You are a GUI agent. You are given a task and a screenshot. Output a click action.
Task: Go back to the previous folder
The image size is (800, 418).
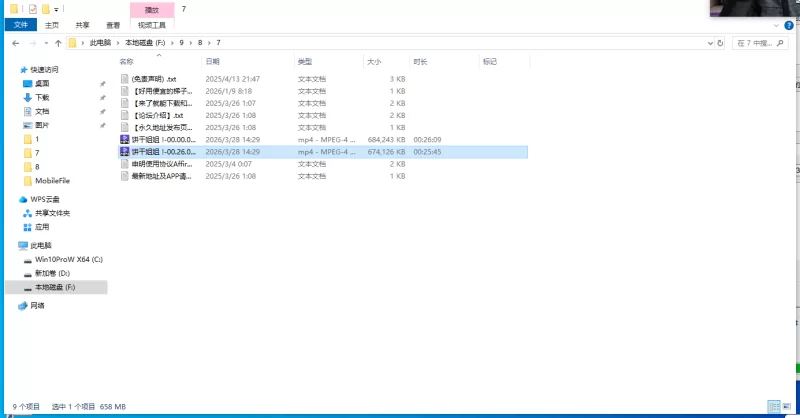pyautogui.click(x=16, y=43)
